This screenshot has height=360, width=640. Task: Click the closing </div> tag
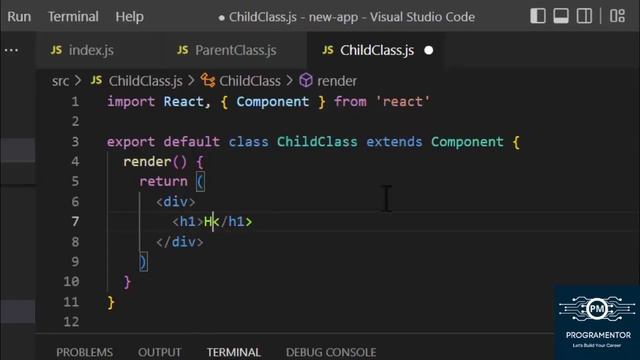pyautogui.click(x=180, y=242)
